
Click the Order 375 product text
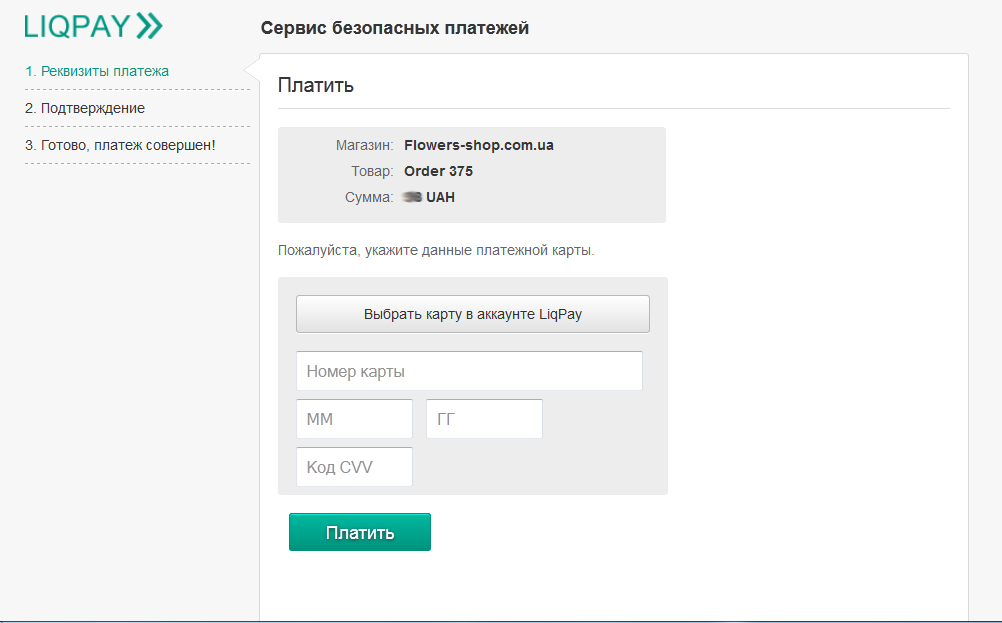pos(438,171)
